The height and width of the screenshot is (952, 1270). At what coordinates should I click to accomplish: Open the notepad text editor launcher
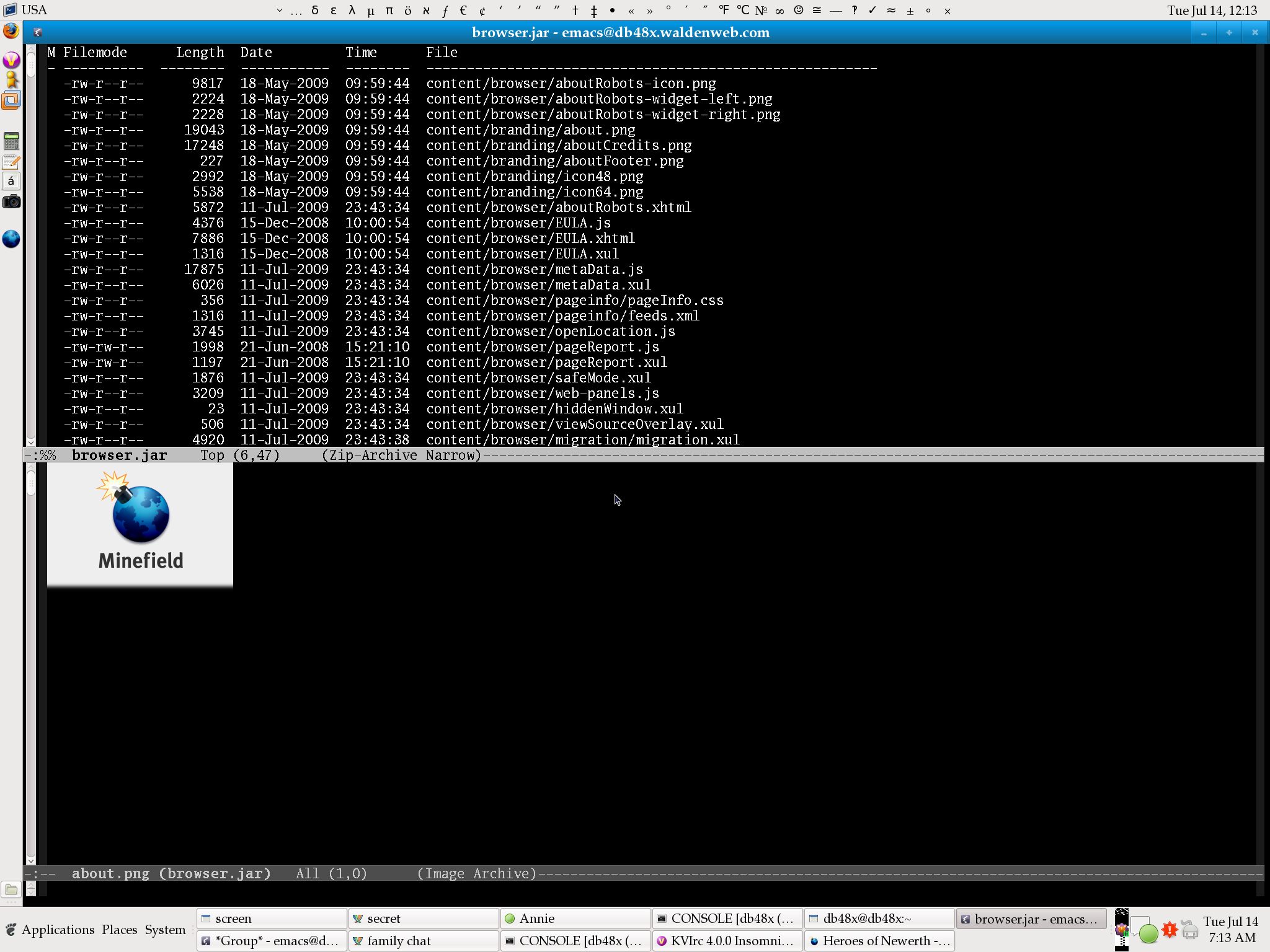(11, 162)
